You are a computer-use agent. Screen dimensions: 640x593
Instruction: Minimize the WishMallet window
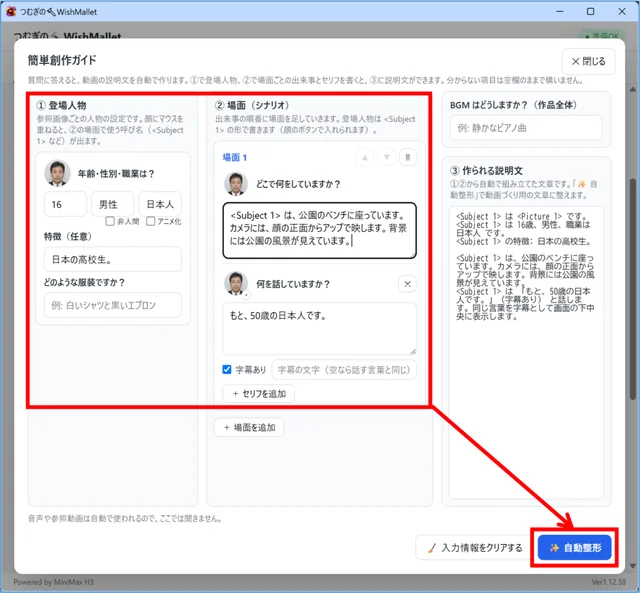pyautogui.click(x=560, y=11)
